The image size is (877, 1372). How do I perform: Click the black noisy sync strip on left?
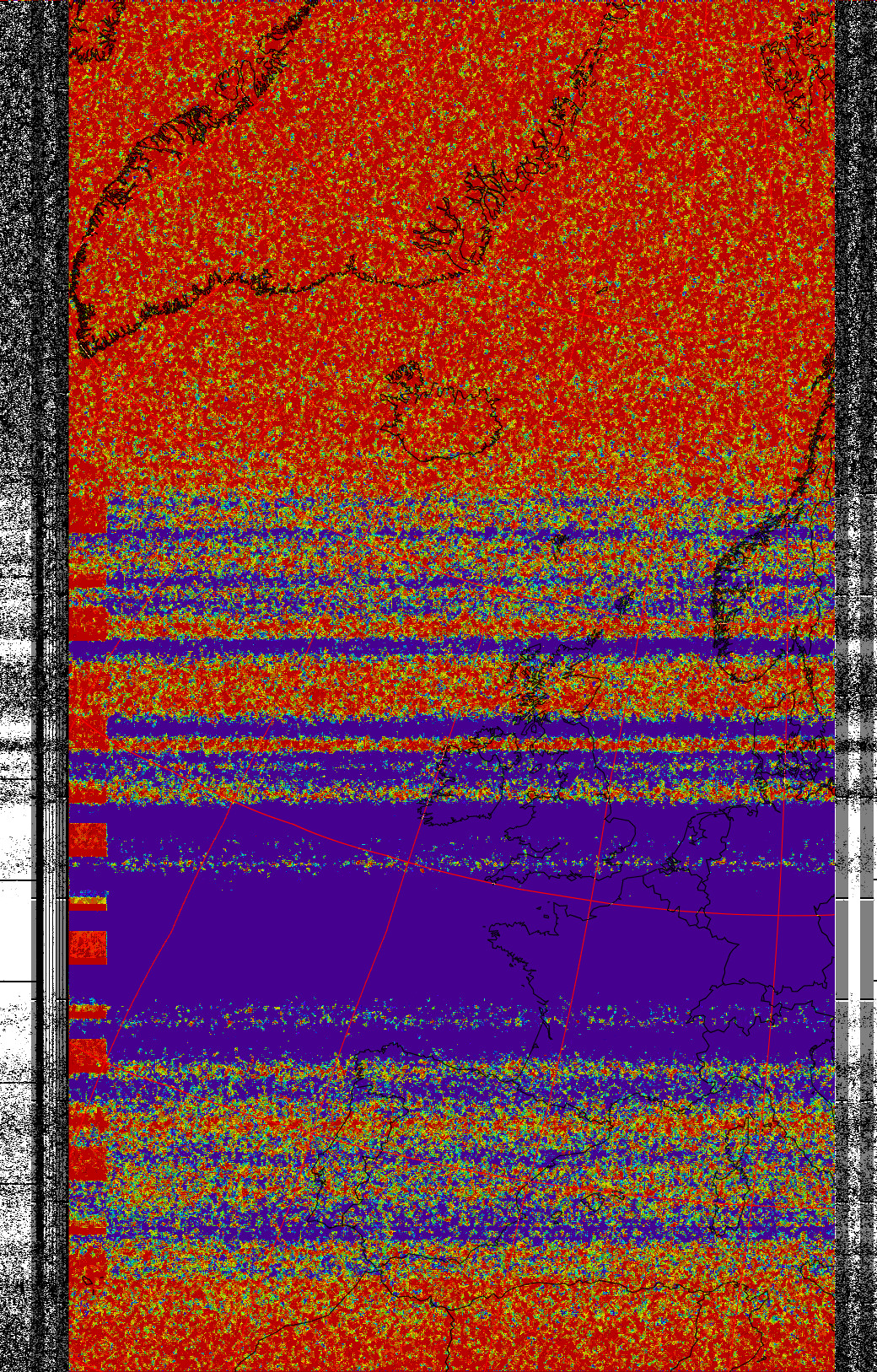click(51, 253)
